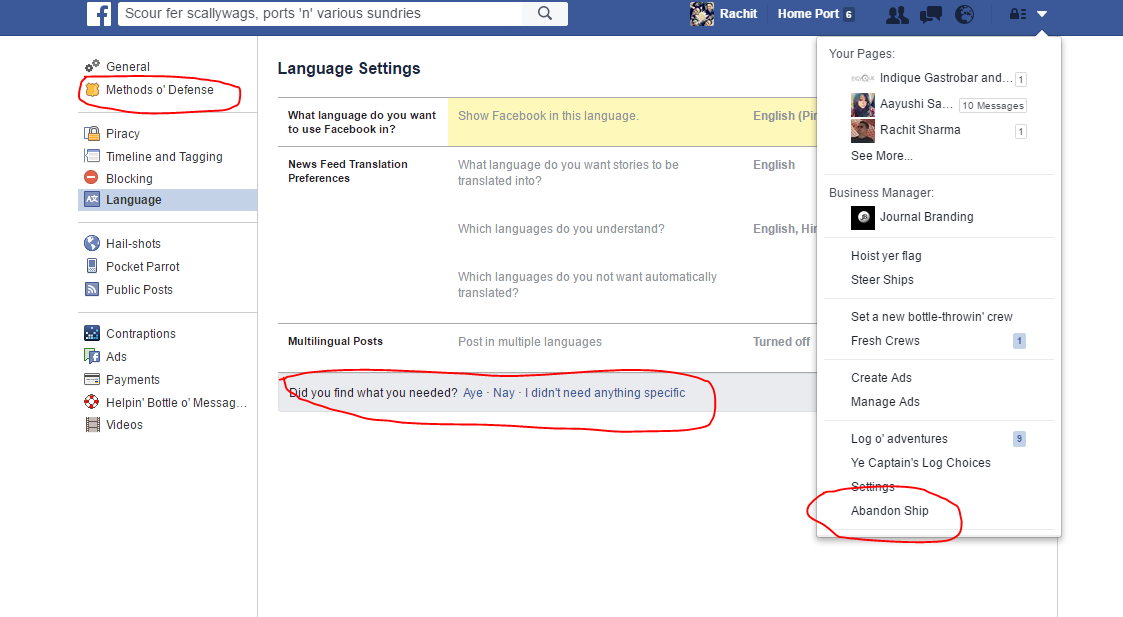The height and width of the screenshot is (617, 1123).
Task: Click the Videos film icon
Action: [92, 424]
